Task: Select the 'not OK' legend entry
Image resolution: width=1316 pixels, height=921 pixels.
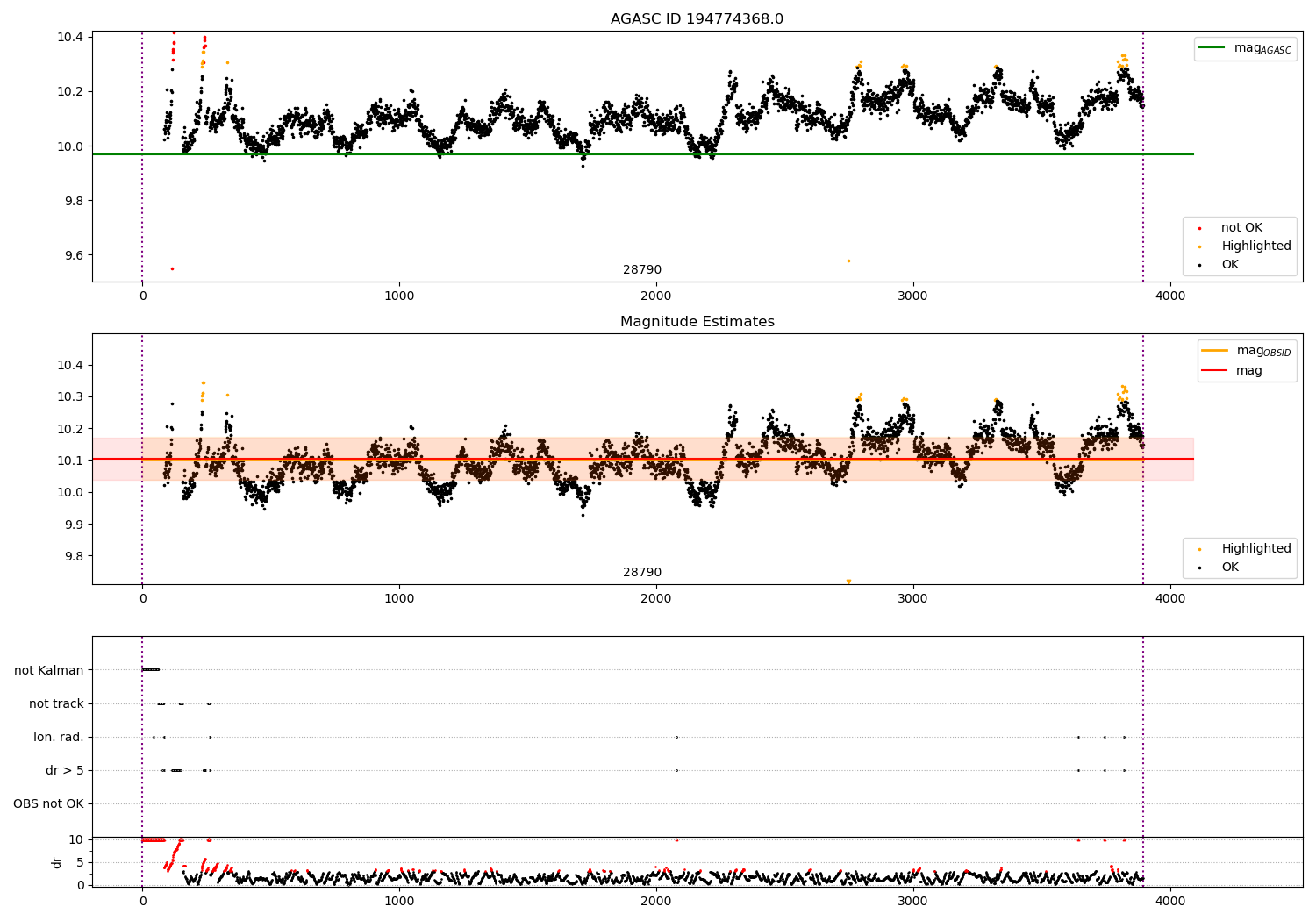Action: (x=1240, y=228)
